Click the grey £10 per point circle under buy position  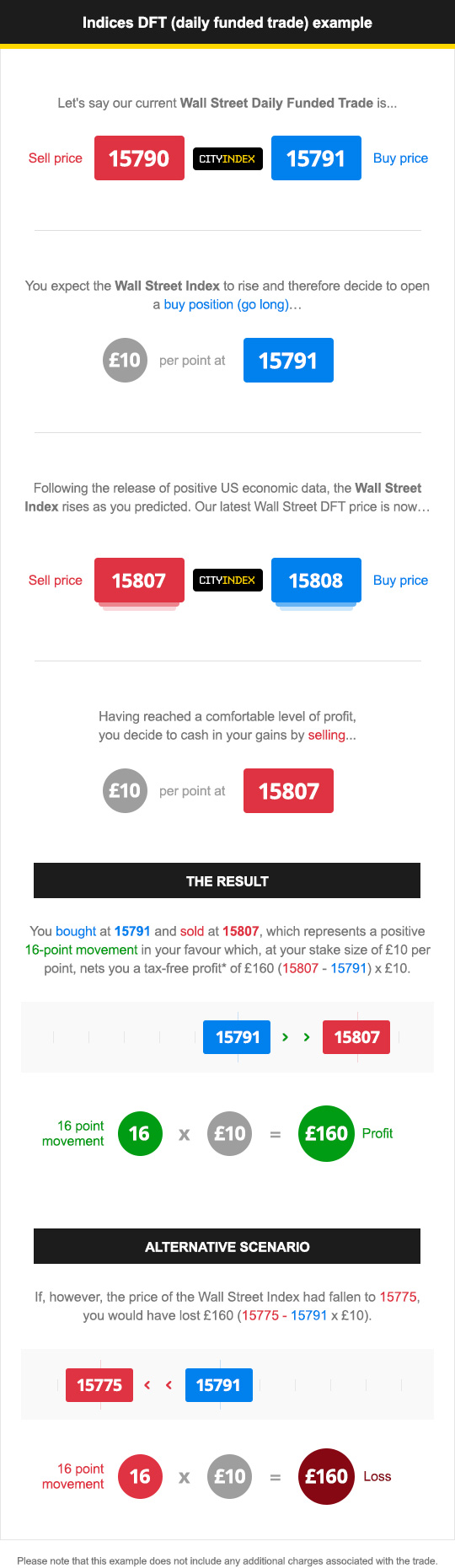click(125, 361)
